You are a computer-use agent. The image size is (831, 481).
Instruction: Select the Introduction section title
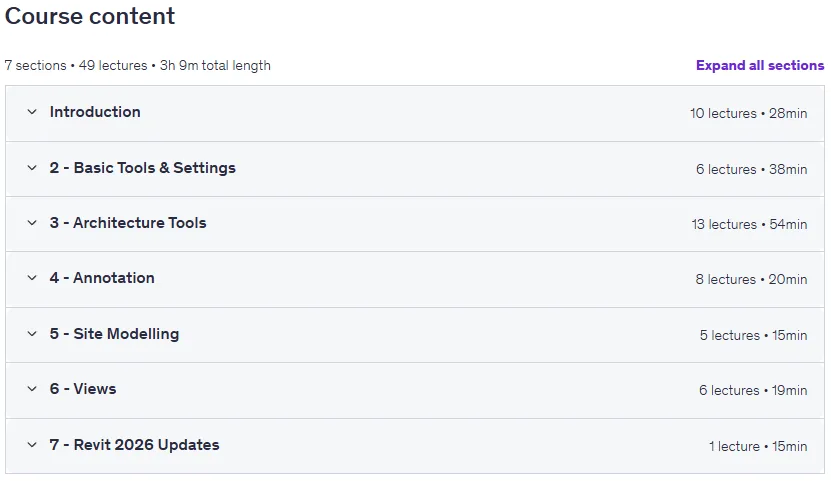click(95, 112)
